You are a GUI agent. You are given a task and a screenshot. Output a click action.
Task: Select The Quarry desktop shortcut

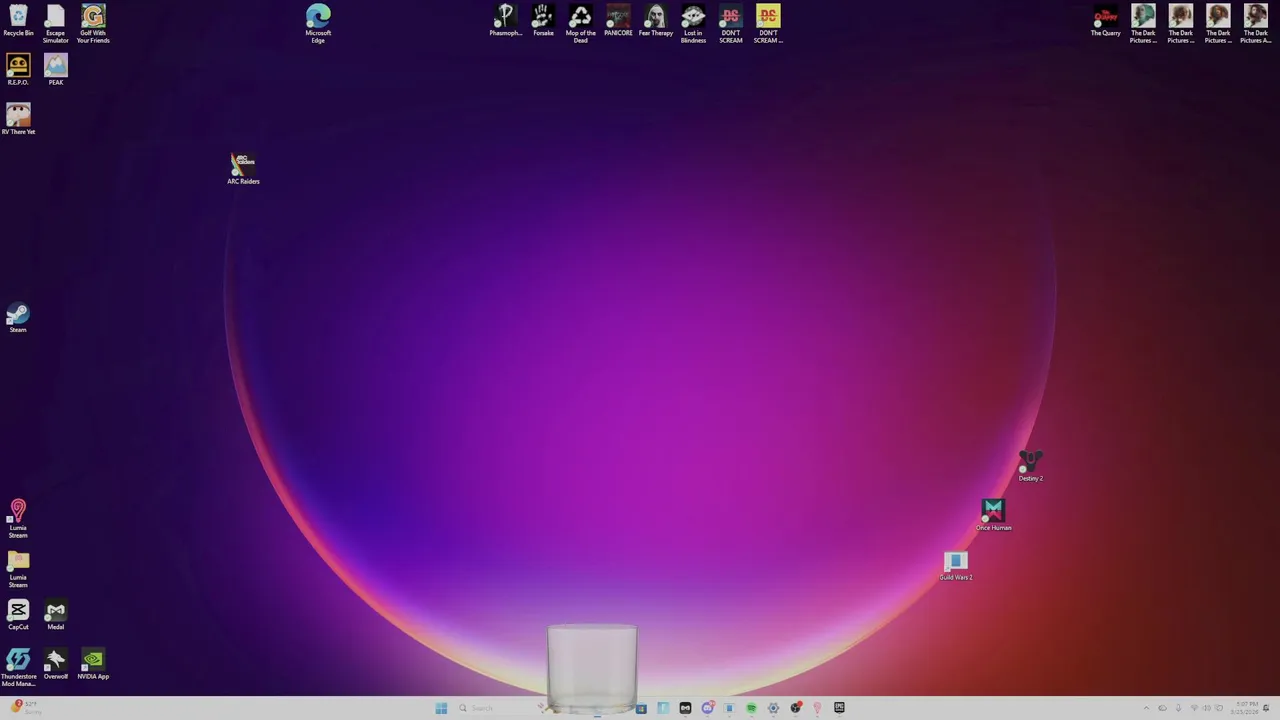(1106, 21)
